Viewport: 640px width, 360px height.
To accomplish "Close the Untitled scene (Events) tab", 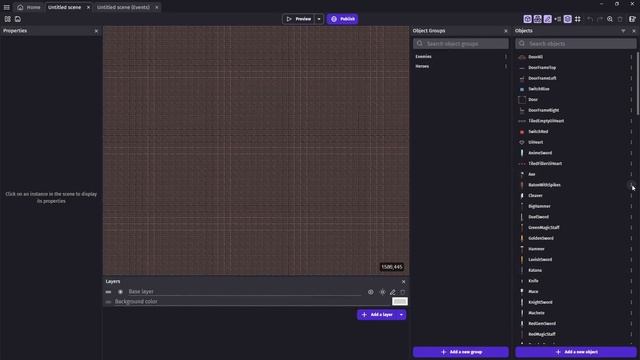I will [157, 7].
